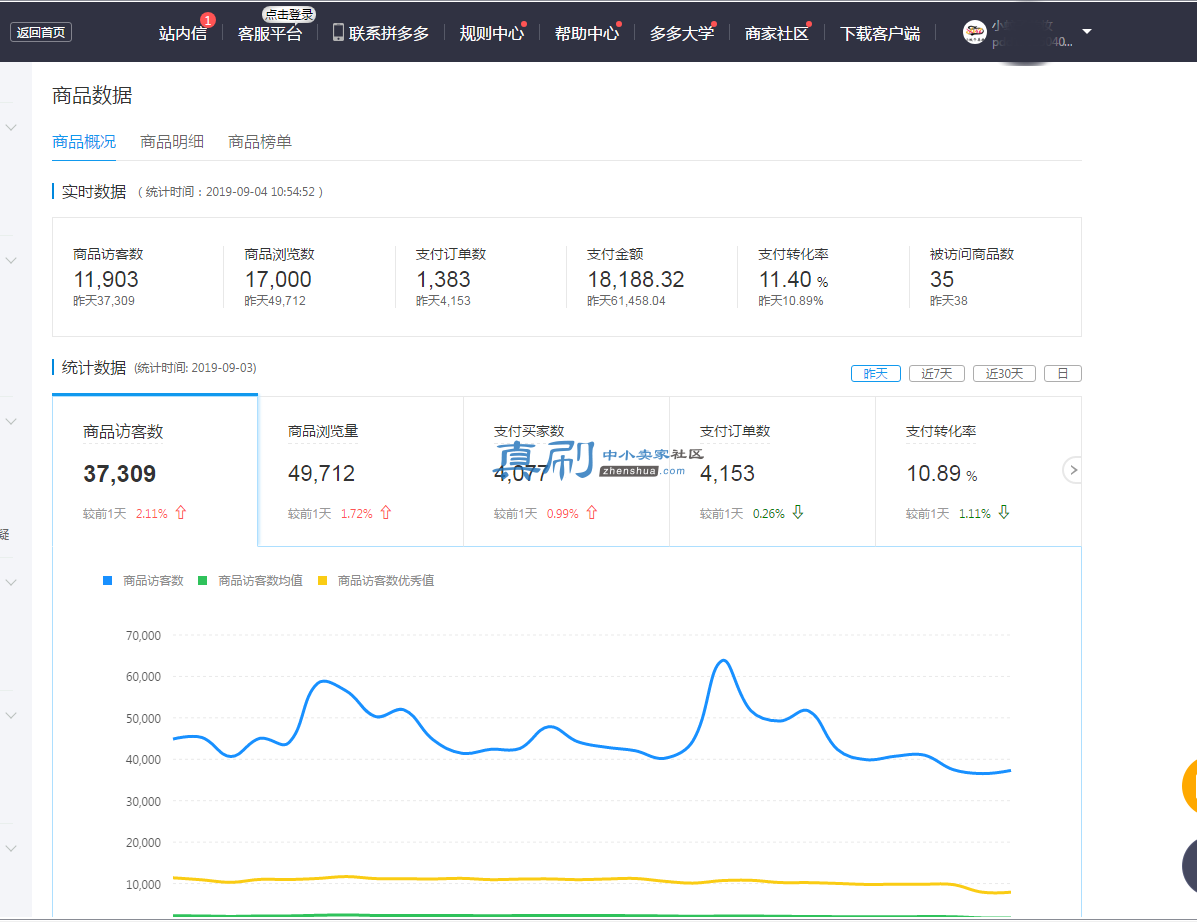Select the 商品访客数 37,309 stat card
Viewport: 1197px width, 922px height.
[x=155, y=471]
